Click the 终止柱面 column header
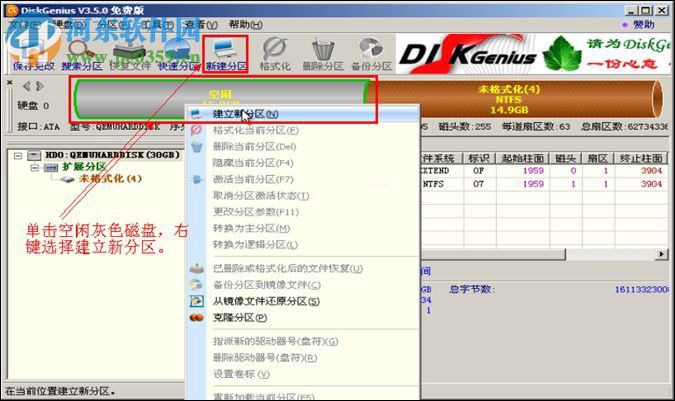Viewport: 675px width, 401px height. click(x=641, y=158)
